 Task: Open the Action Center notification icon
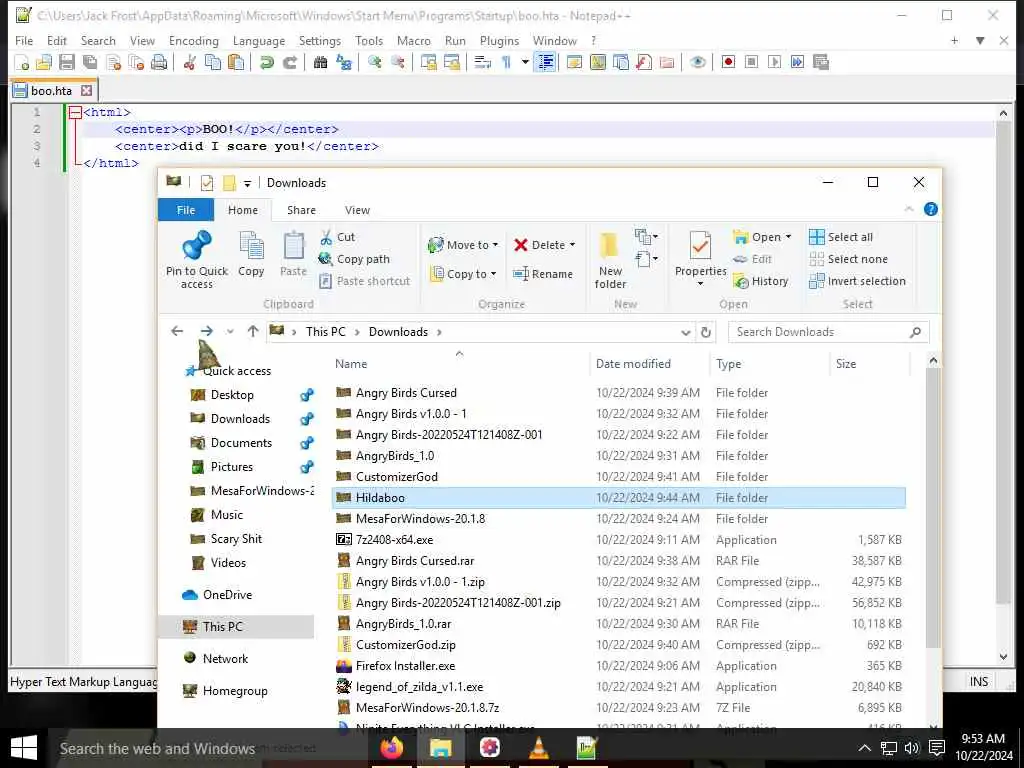tap(937, 748)
